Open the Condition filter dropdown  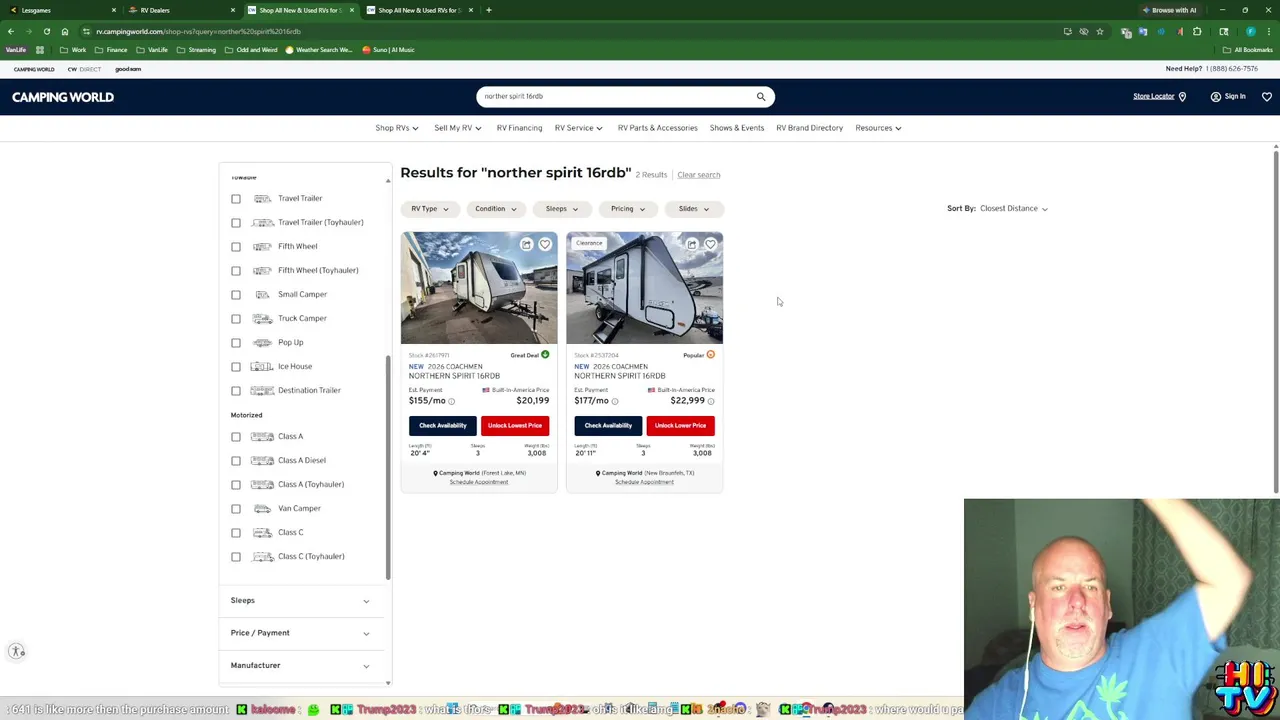pos(496,209)
